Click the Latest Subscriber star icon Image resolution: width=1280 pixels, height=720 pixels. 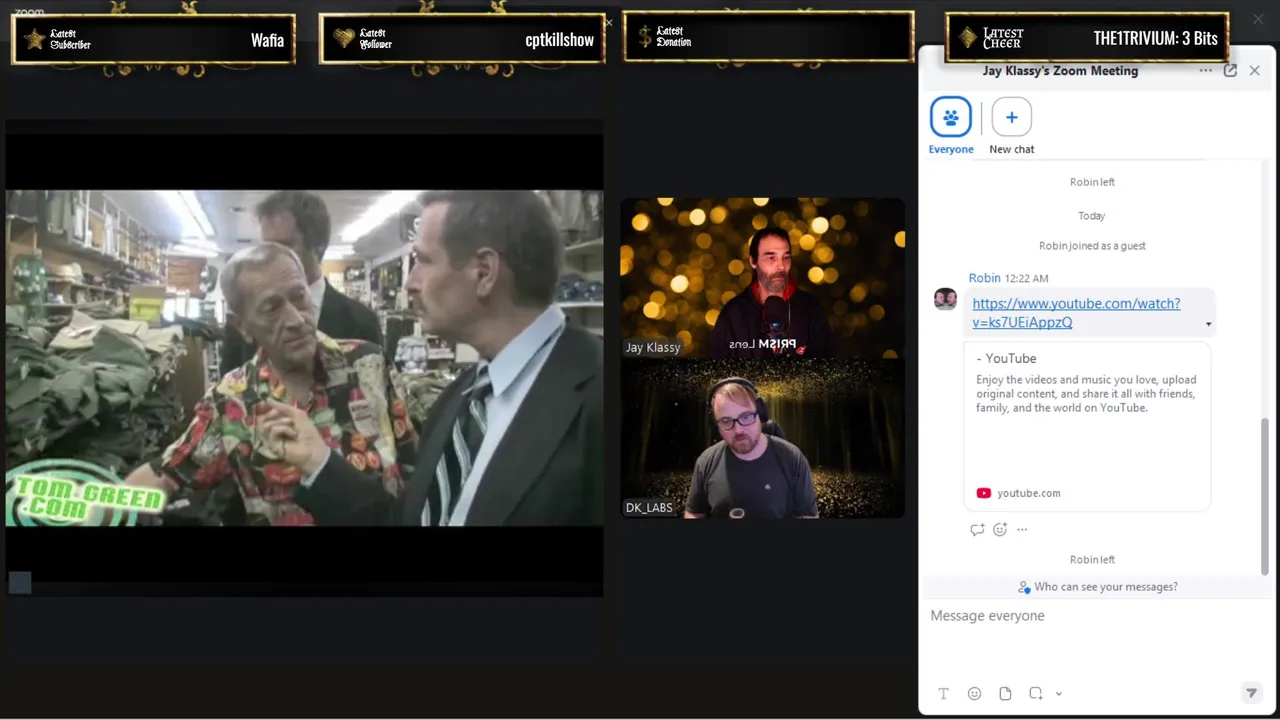click(x=34, y=39)
